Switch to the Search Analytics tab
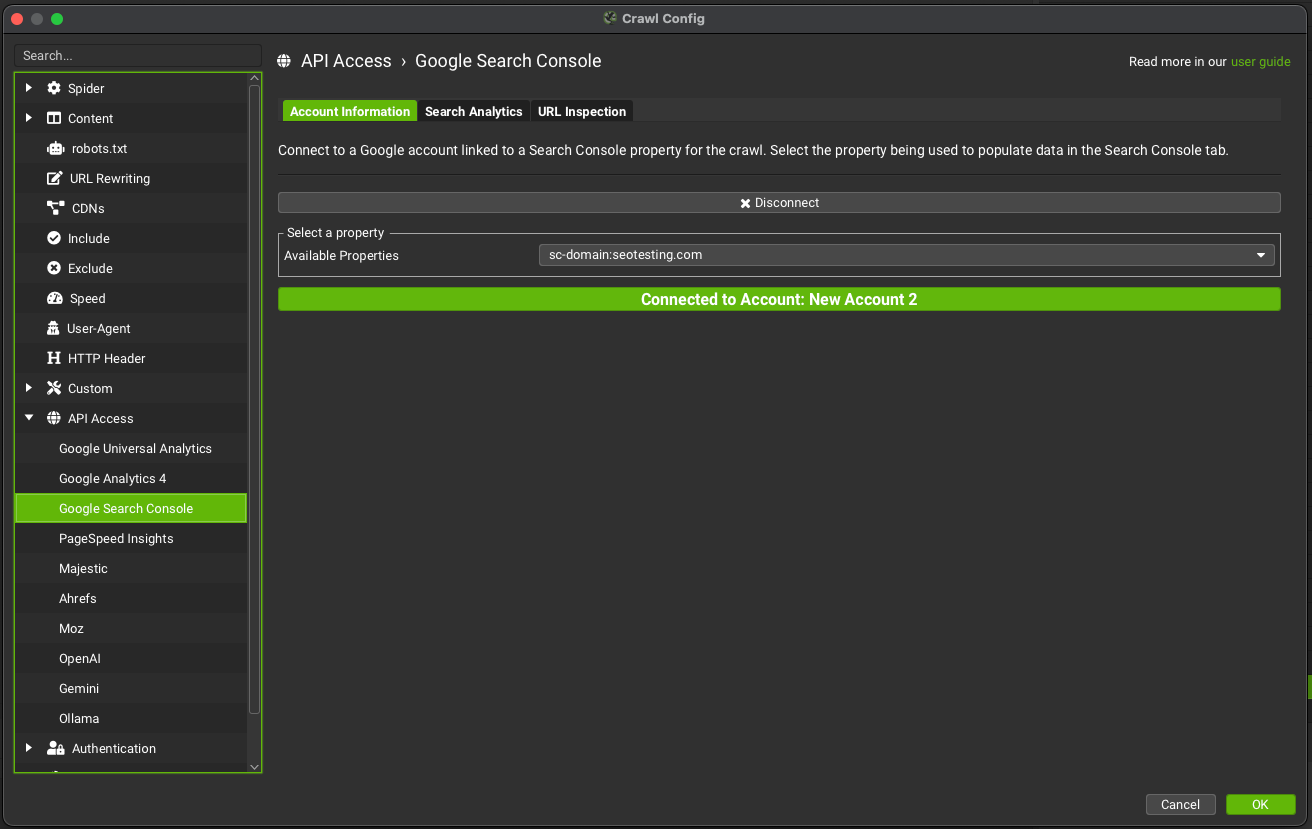 (474, 111)
